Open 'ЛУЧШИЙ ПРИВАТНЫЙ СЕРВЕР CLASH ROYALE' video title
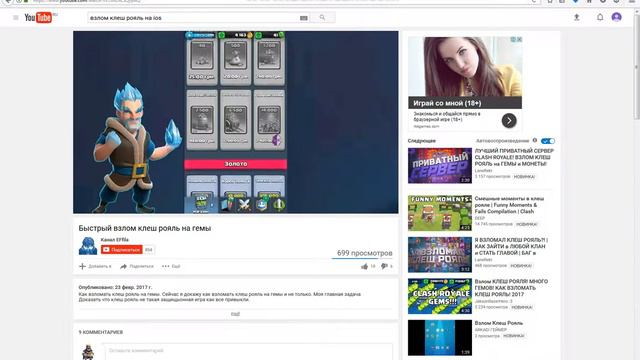The width and height of the screenshot is (640, 360). [x=514, y=157]
